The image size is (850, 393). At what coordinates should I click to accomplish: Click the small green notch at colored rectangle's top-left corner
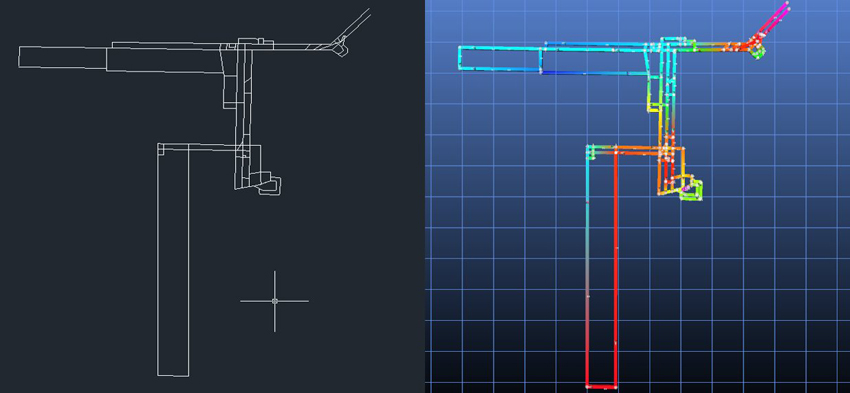(x=591, y=151)
